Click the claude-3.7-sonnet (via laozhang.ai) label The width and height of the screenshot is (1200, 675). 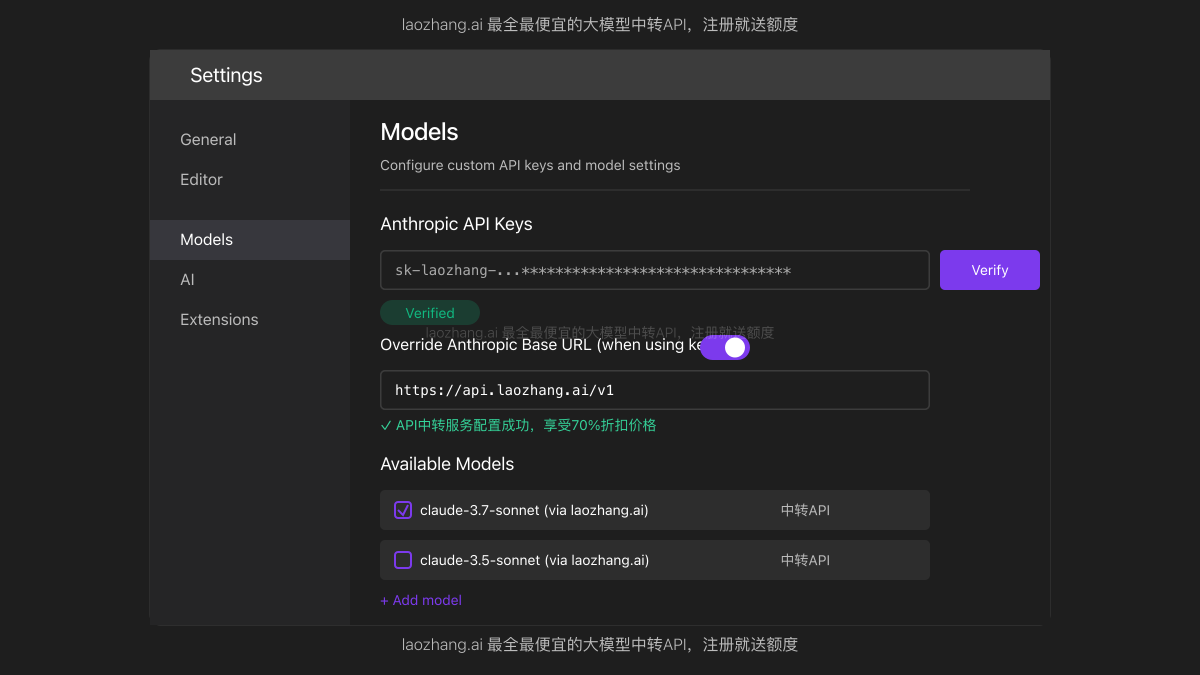point(534,510)
